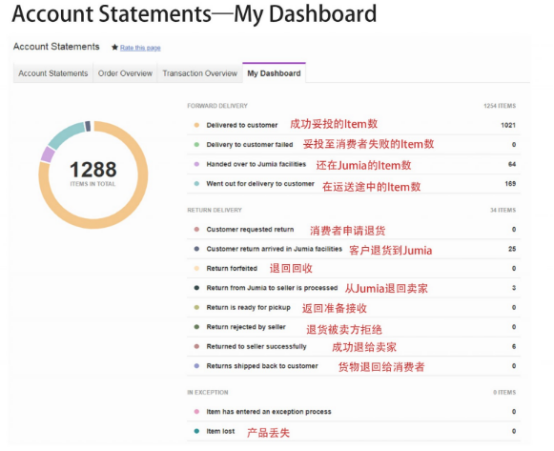Click the dot beside Returned to seller successfully
The width and height of the screenshot is (554, 451).
click(197, 346)
